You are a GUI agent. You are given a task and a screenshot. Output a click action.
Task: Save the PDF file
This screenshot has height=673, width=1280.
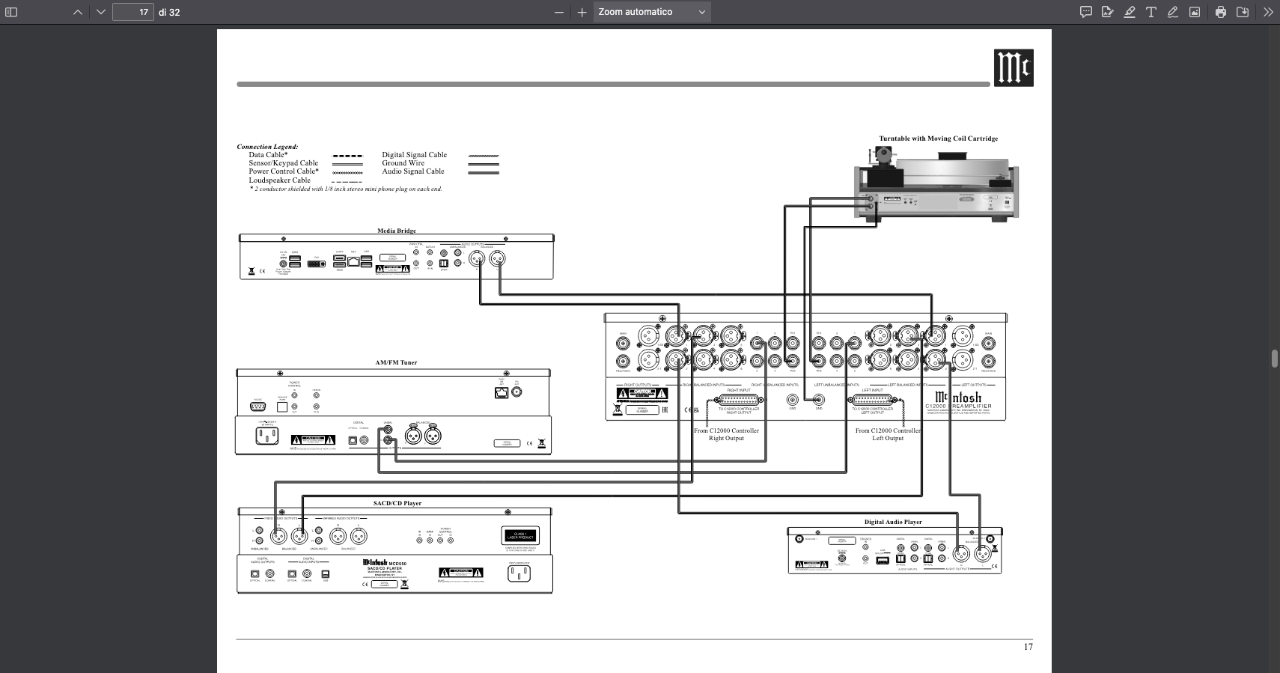(x=1242, y=12)
